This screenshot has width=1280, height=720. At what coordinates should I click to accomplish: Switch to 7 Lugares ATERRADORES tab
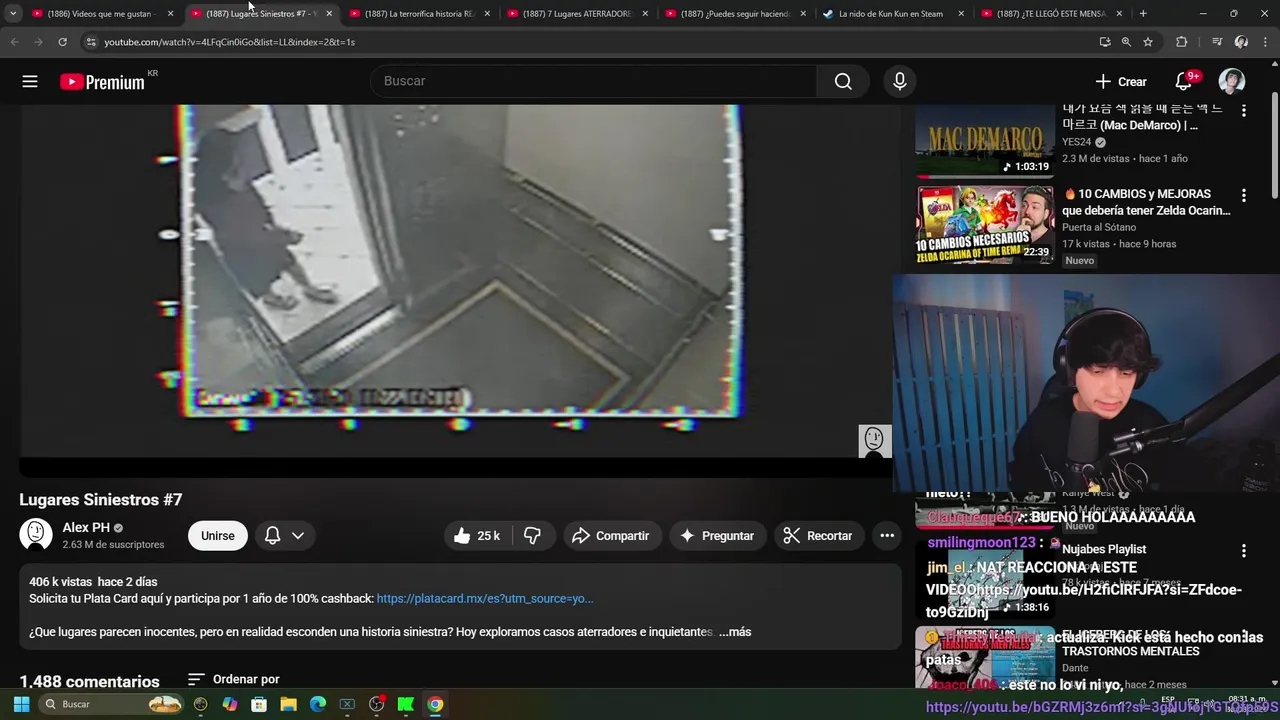pyautogui.click(x=578, y=14)
